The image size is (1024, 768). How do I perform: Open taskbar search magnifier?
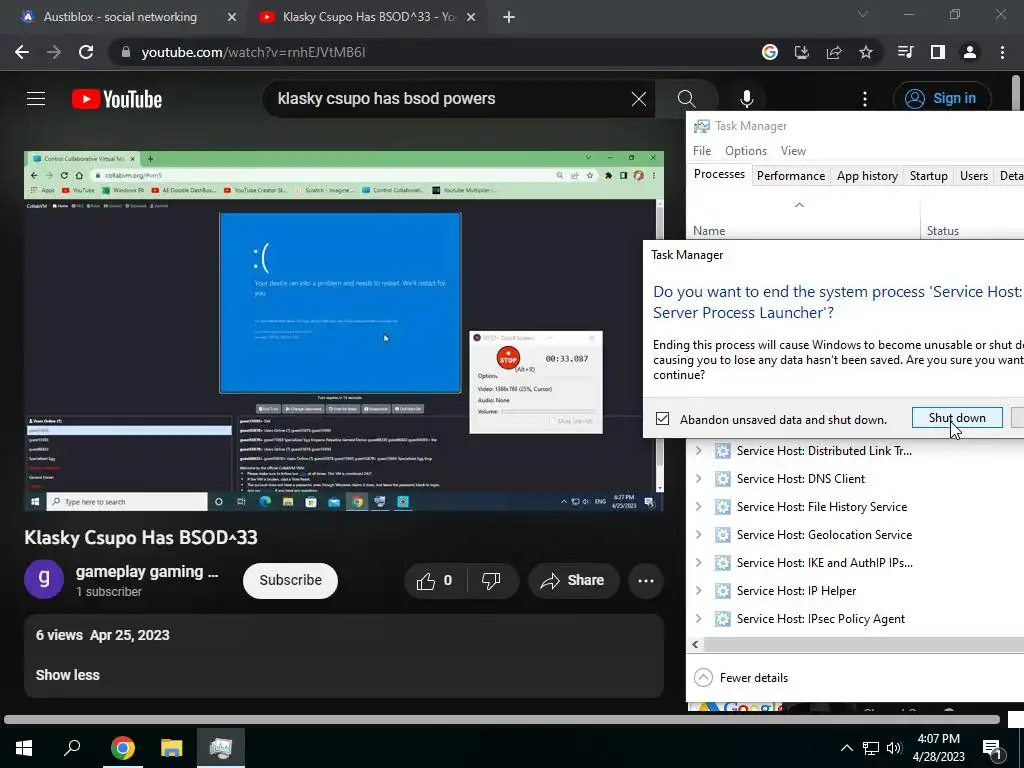point(72,747)
